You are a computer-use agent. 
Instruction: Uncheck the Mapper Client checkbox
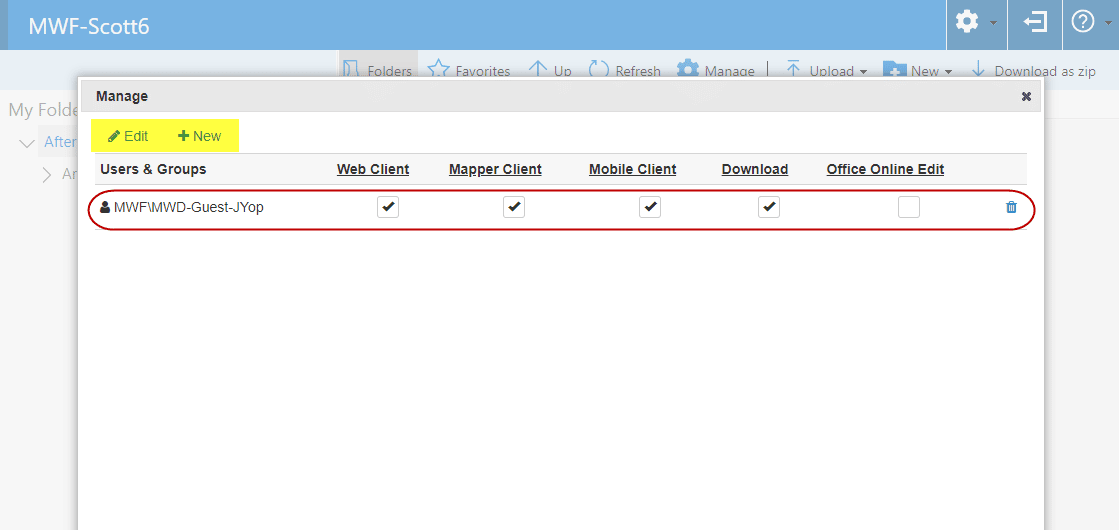point(514,207)
